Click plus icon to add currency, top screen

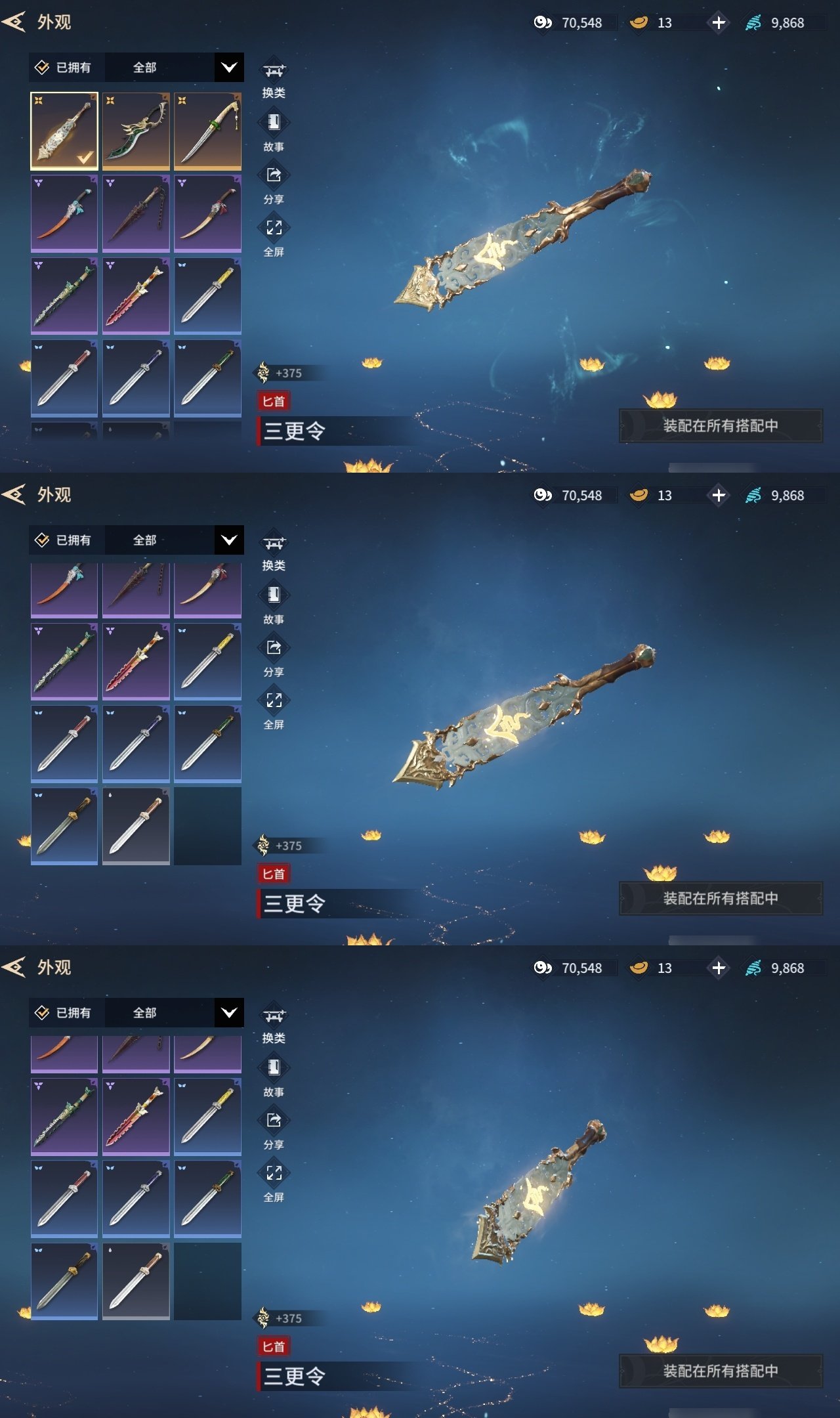[x=719, y=22]
